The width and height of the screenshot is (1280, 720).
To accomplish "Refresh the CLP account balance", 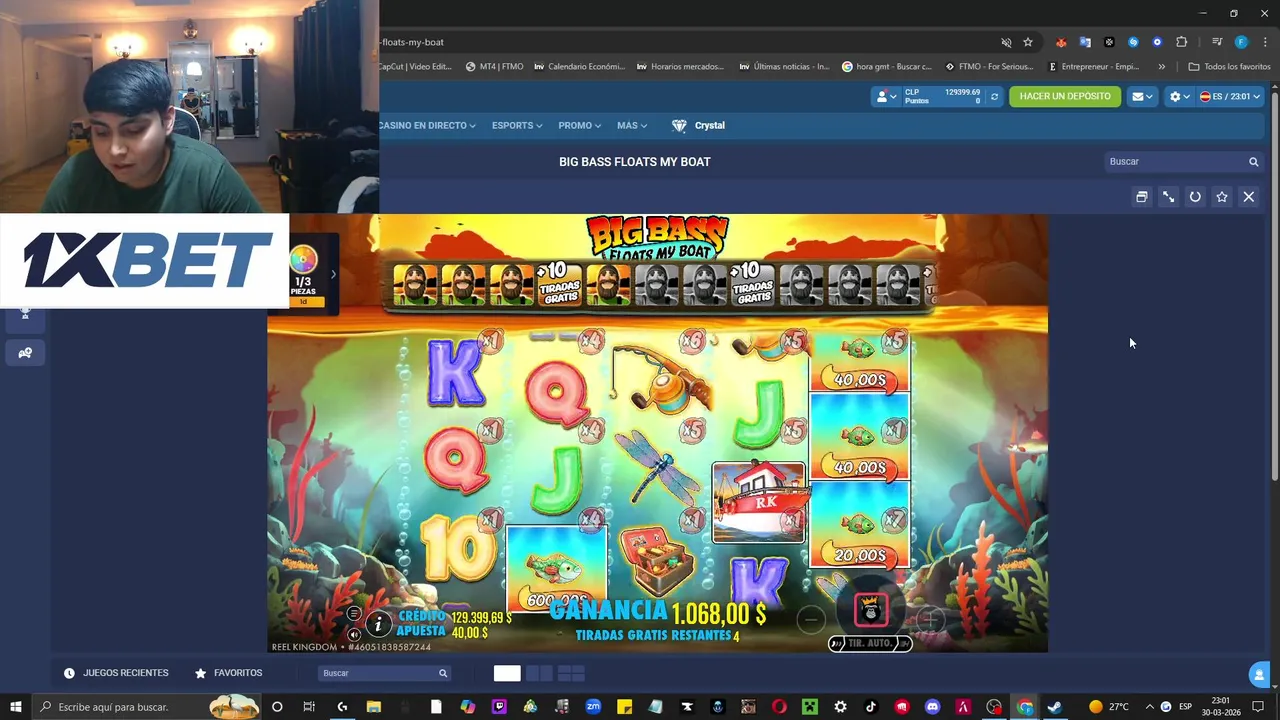I will coord(994,97).
